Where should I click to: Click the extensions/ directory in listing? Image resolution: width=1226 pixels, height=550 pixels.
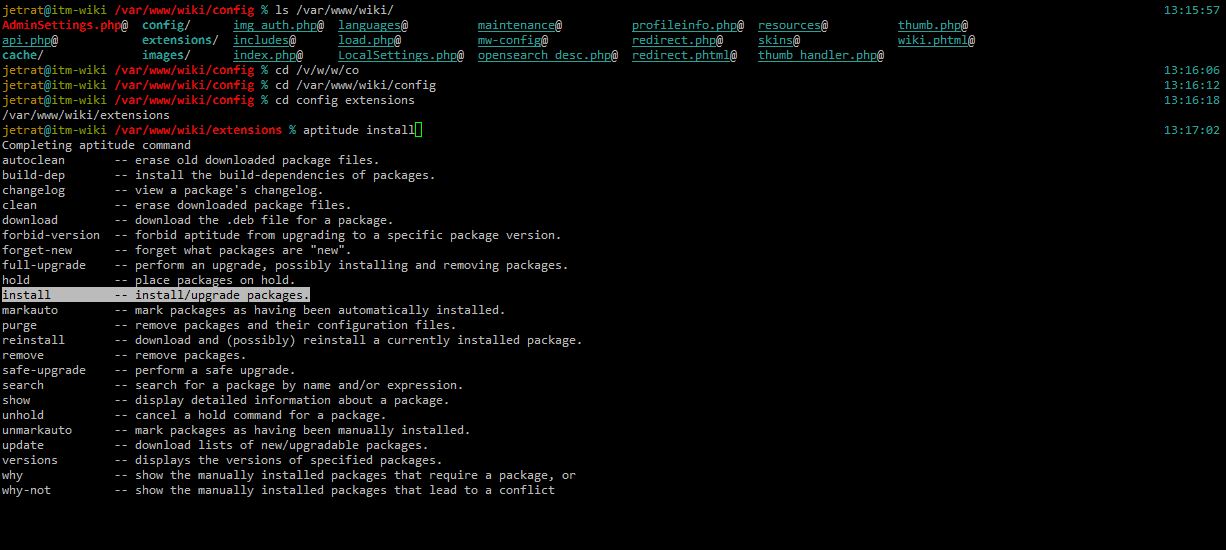(180, 40)
